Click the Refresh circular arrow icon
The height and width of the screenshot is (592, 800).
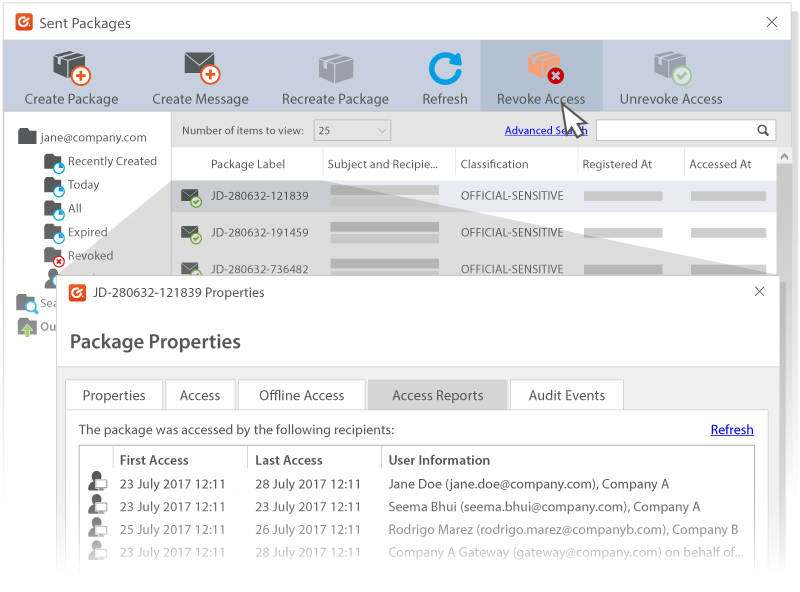click(x=445, y=68)
